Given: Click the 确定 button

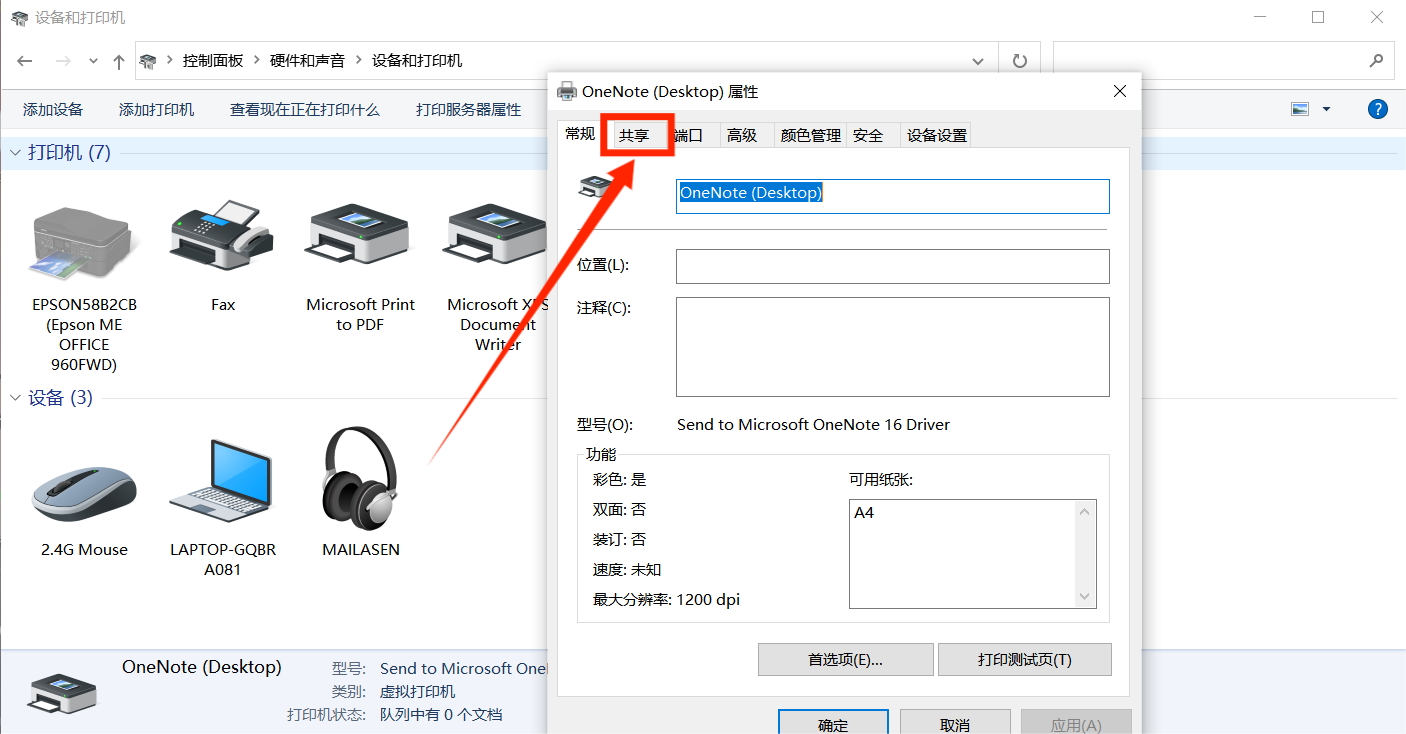Looking at the screenshot, I should 833,723.
